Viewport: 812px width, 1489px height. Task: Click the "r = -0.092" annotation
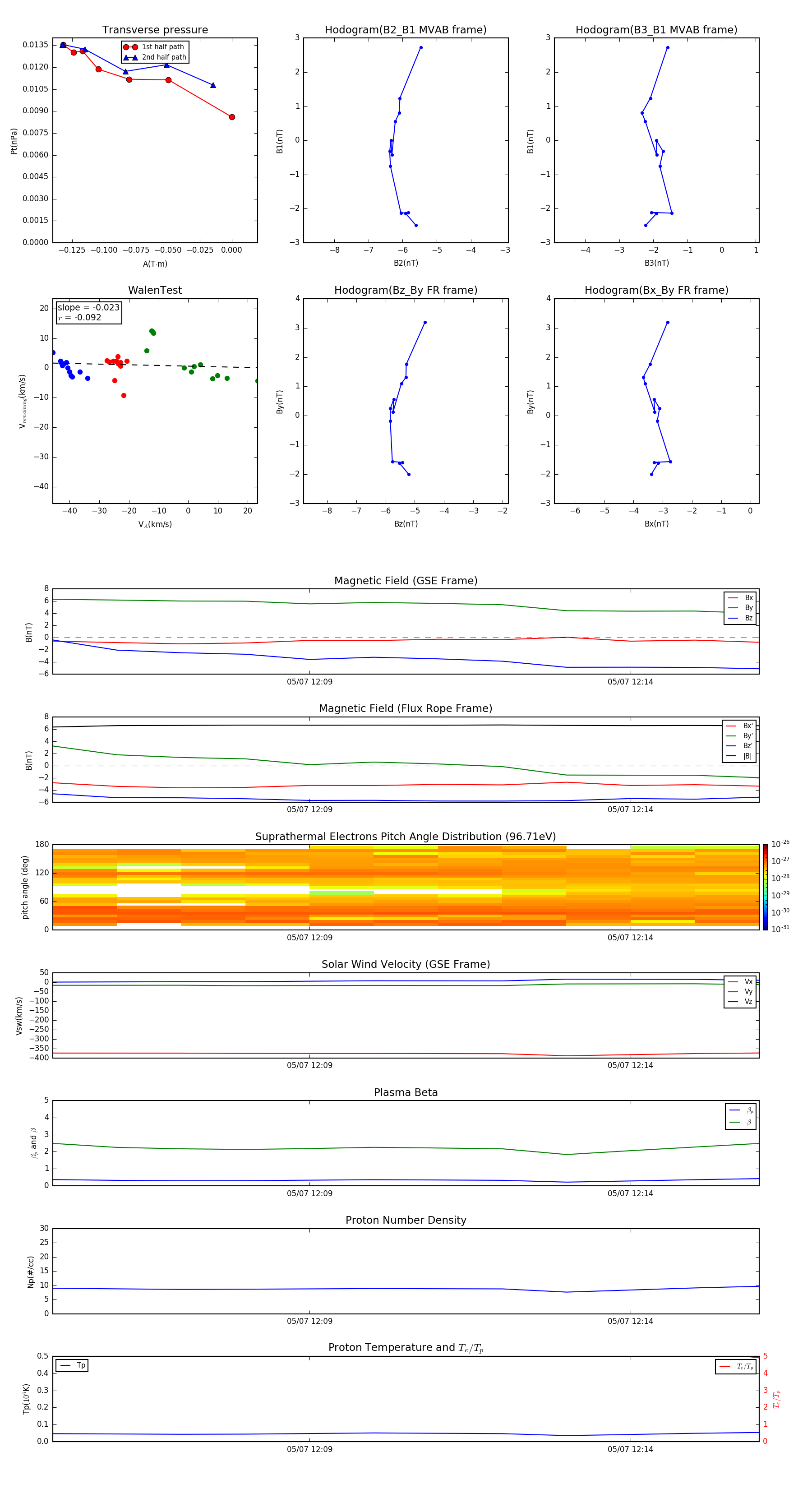click(x=79, y=317)
